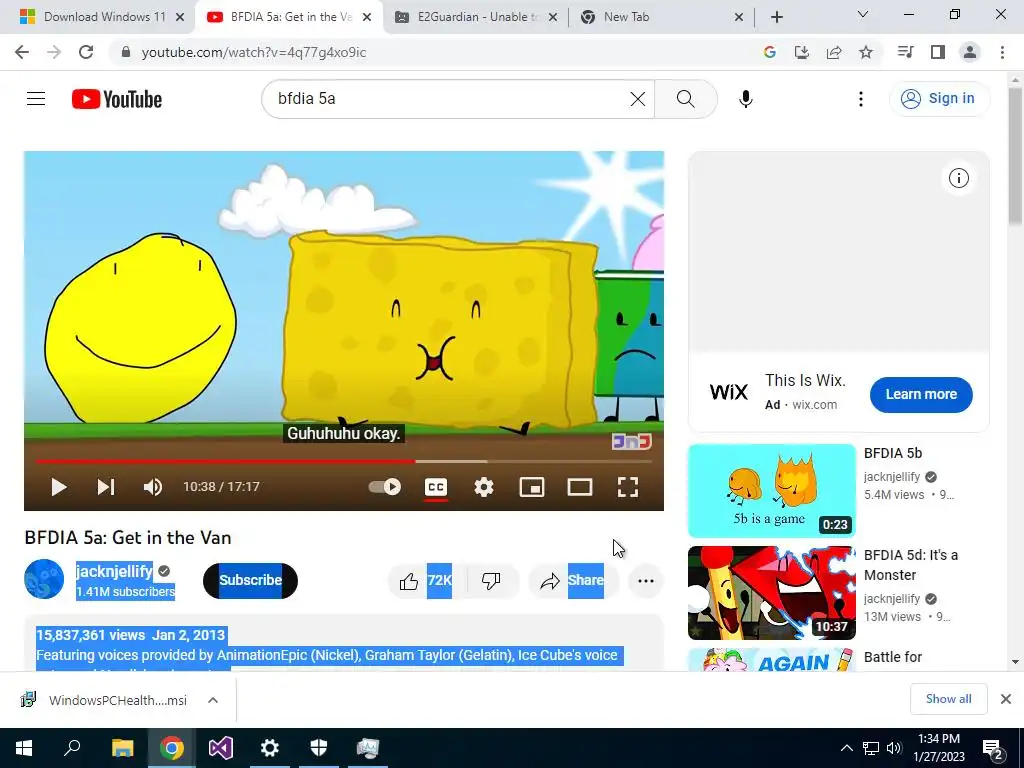
Task: Like the video (72K)
Action: pyautogui.click(x=428, y=581)
